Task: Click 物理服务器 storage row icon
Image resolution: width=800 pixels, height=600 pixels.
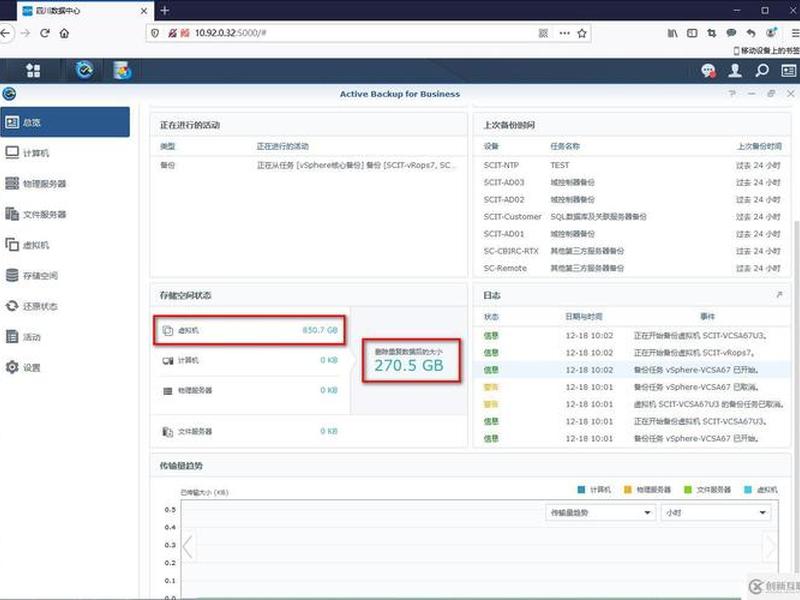Action: point(167,391)
